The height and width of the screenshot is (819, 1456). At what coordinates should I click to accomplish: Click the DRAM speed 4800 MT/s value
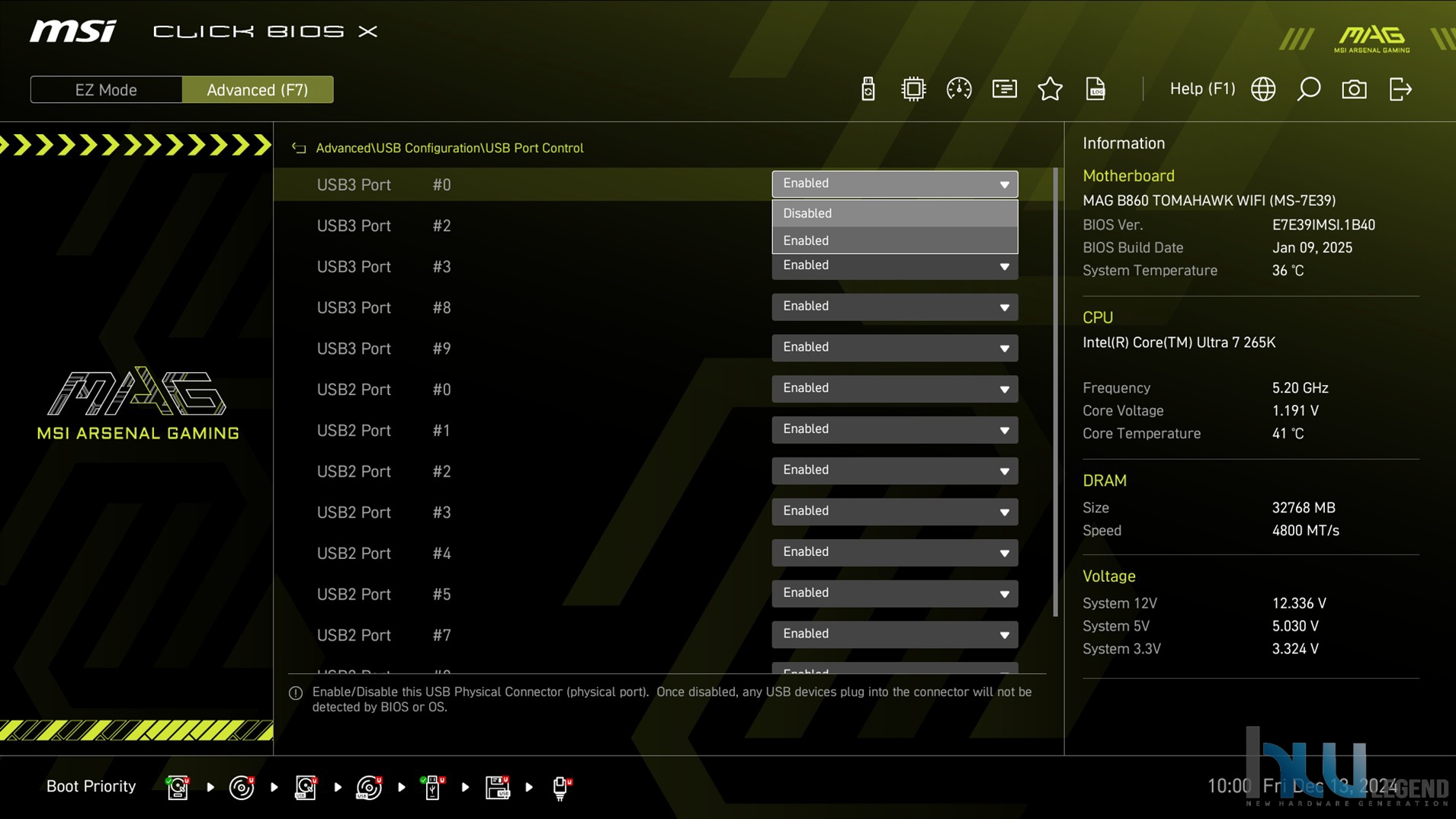(x=1305, y=531)
